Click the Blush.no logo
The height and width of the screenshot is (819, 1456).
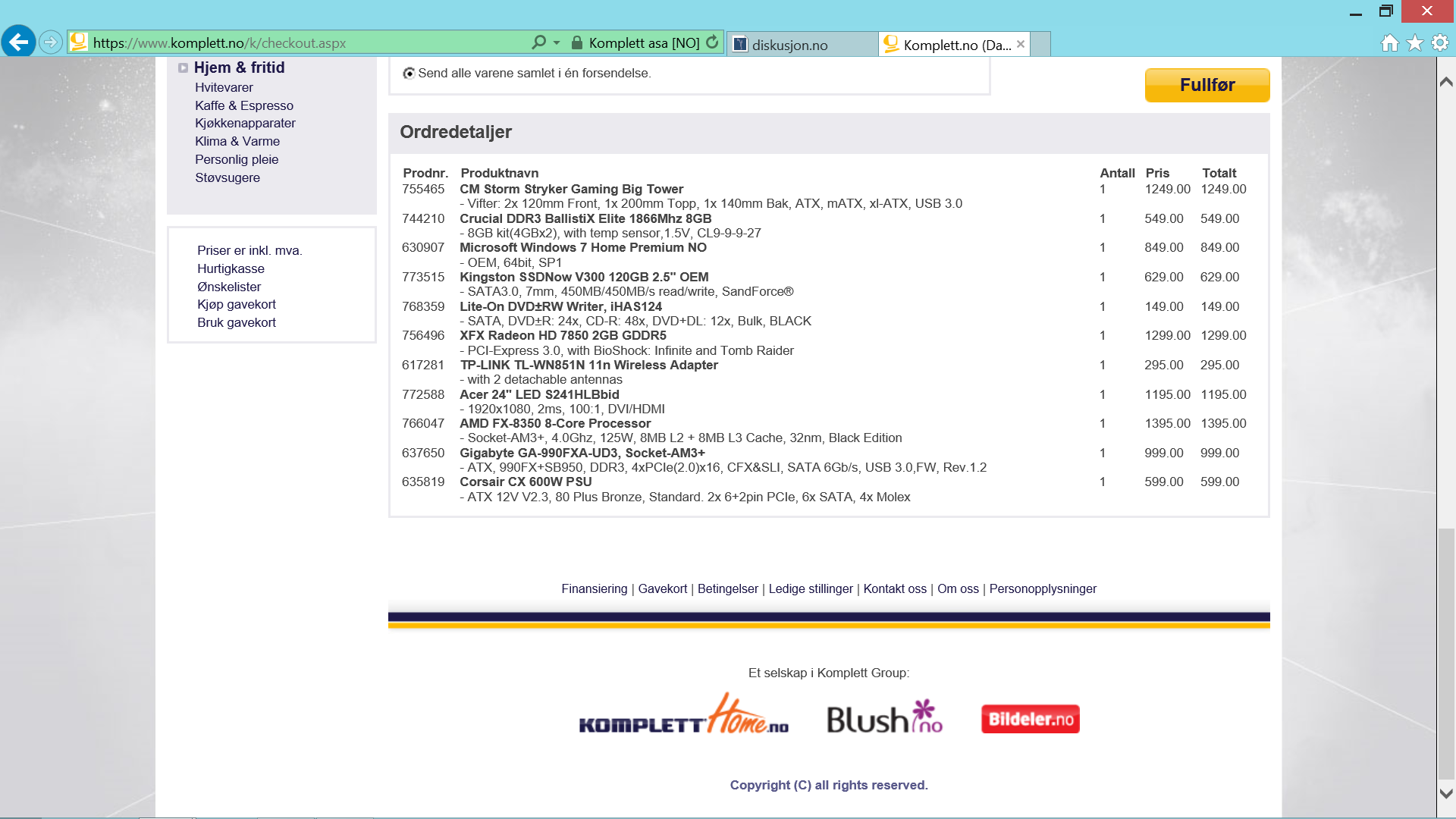884,717
